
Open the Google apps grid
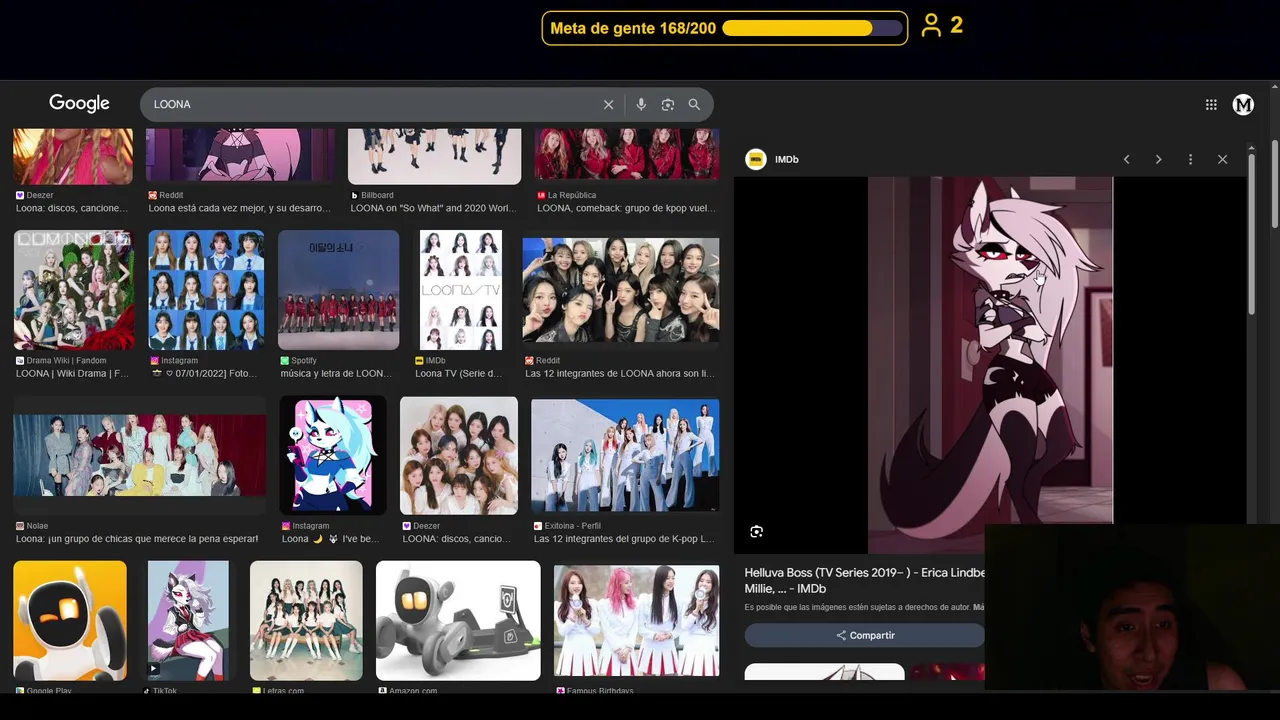[x=1211, y=104]
